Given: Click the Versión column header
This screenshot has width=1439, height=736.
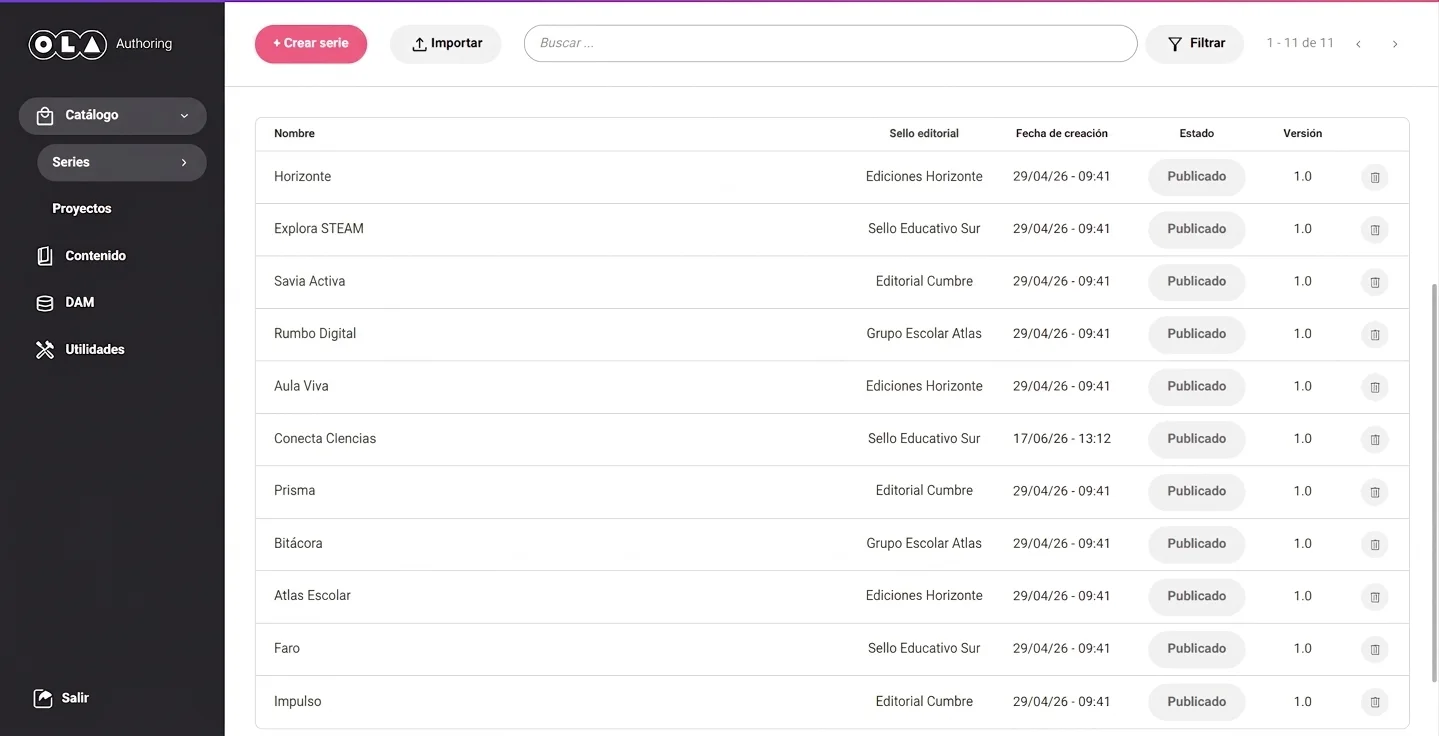Looking at the screenshot, I should 1302,133.
